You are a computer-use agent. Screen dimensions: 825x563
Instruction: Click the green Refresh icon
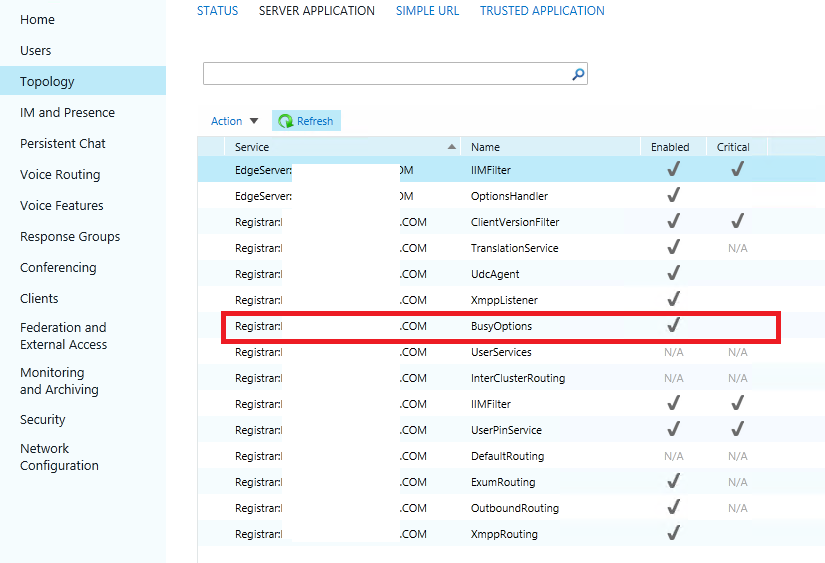pyautogui.click(x=285, y=121)
